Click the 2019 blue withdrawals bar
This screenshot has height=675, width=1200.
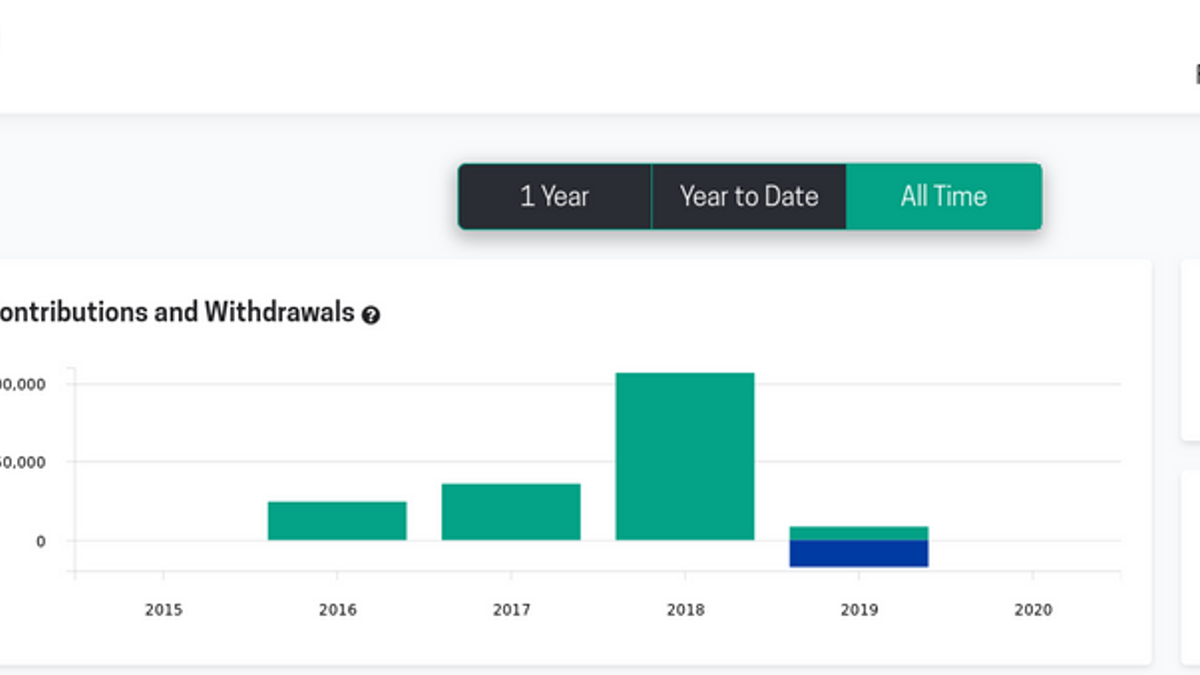tap(859, 554)
